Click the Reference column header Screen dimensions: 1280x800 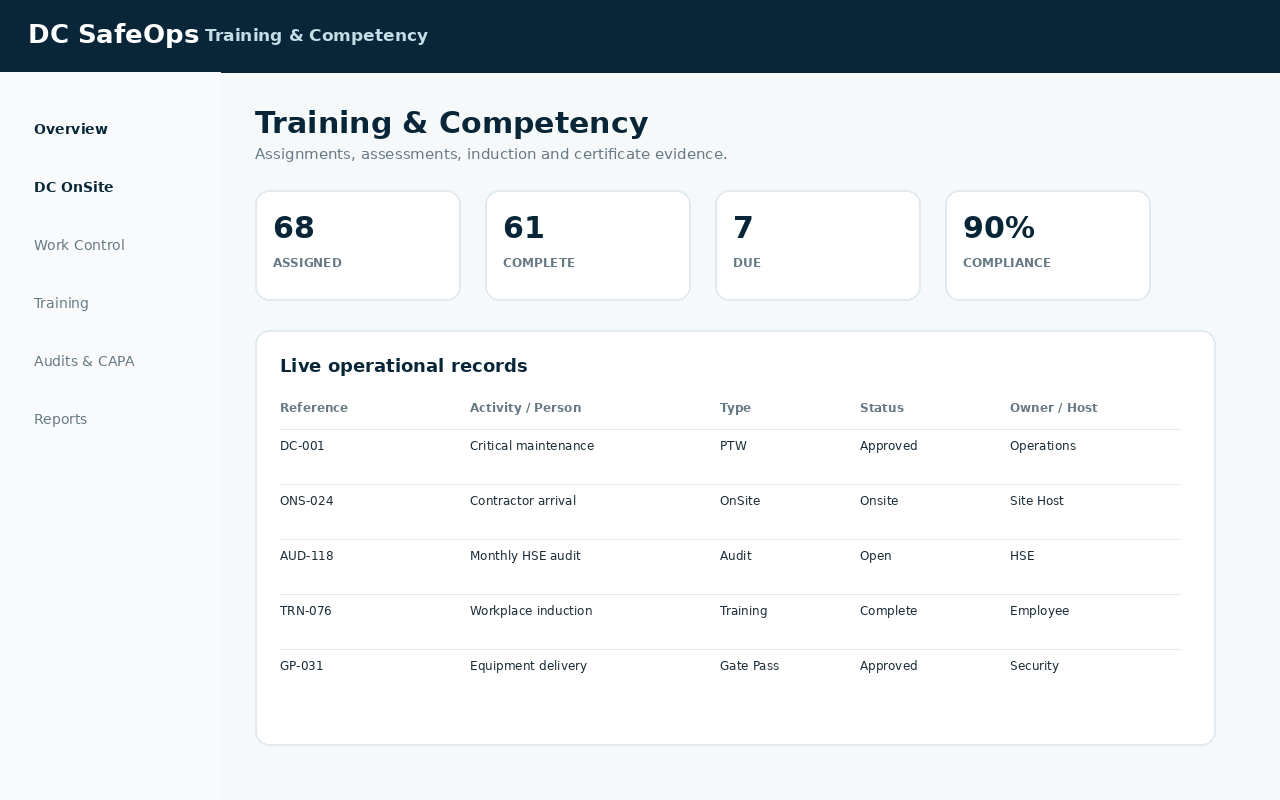[314, 408]
